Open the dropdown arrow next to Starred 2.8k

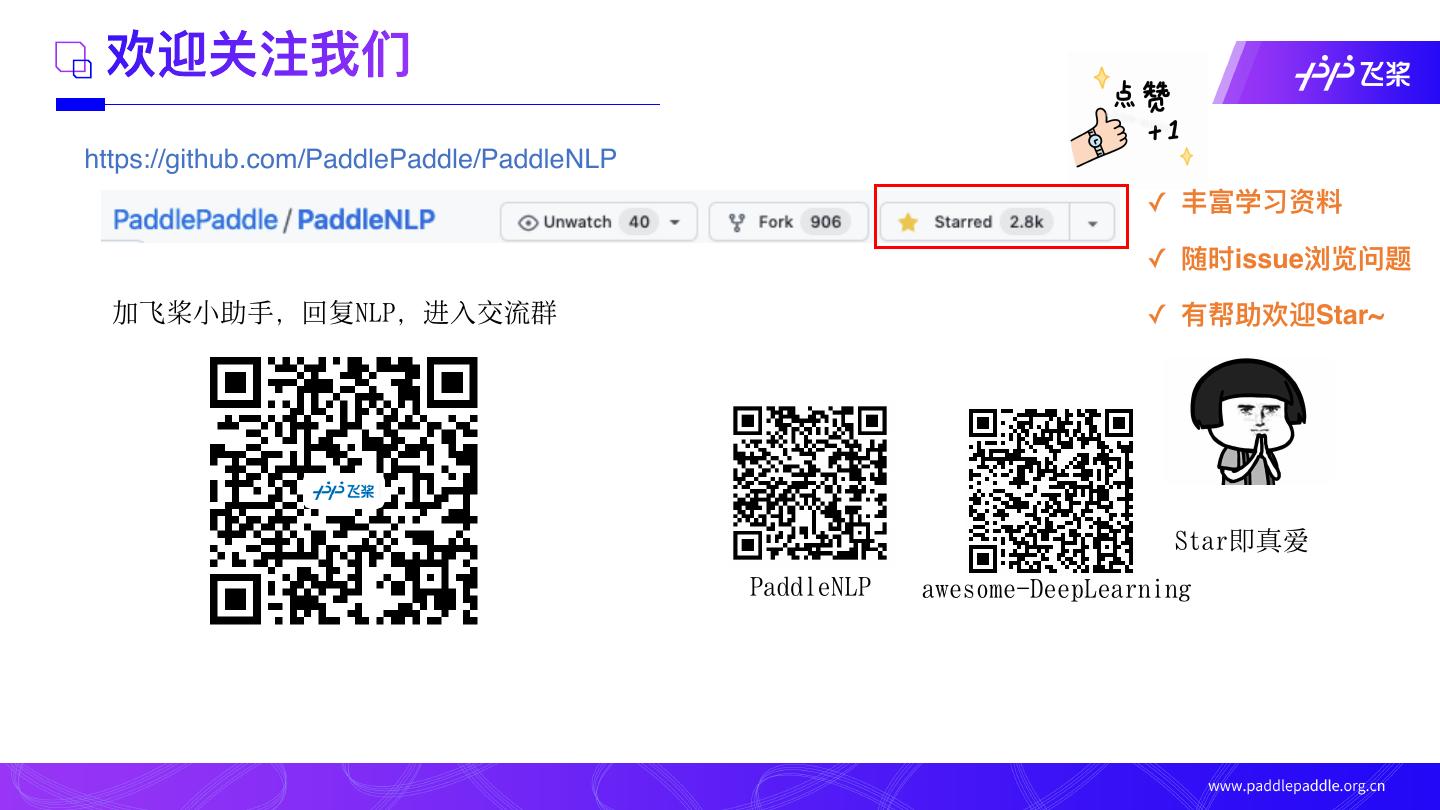click(x=1092, y=222)
